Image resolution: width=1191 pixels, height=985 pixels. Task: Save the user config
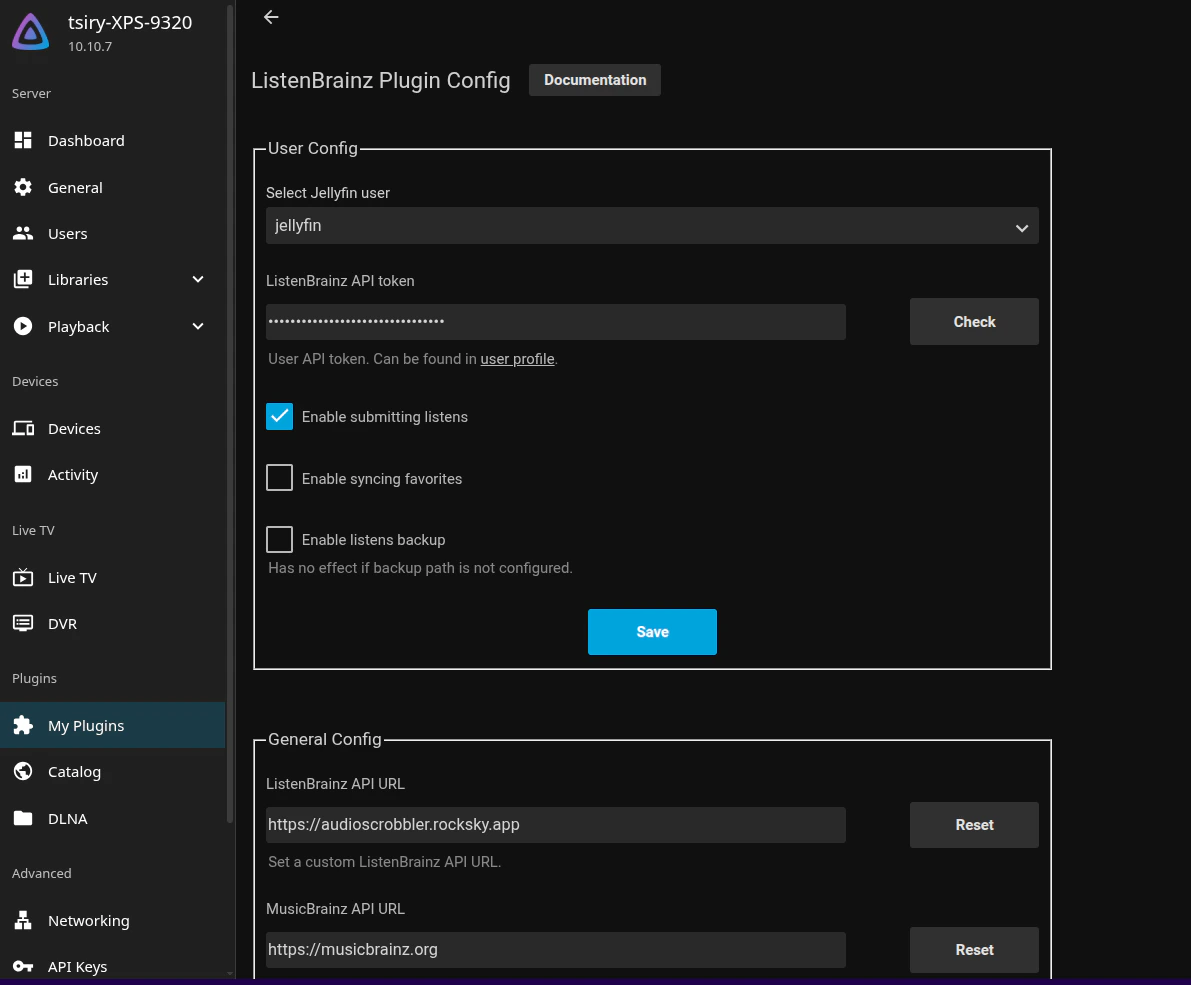652,631
